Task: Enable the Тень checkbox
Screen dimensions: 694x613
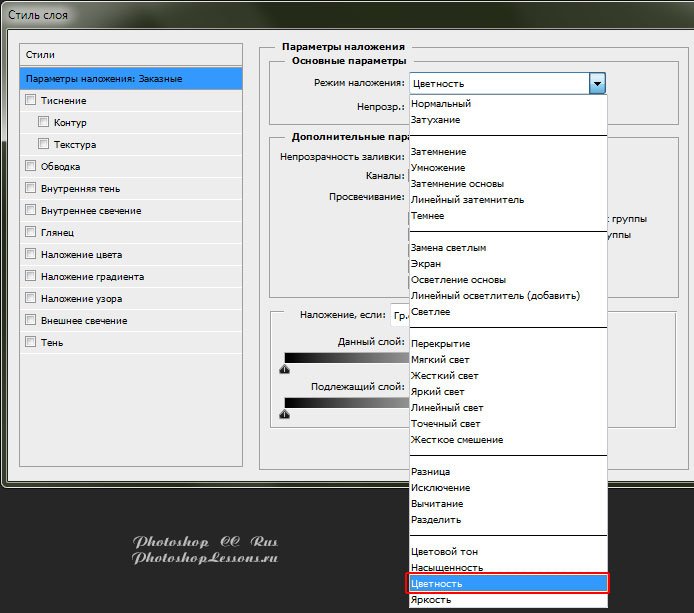Action: click(31, 342)
